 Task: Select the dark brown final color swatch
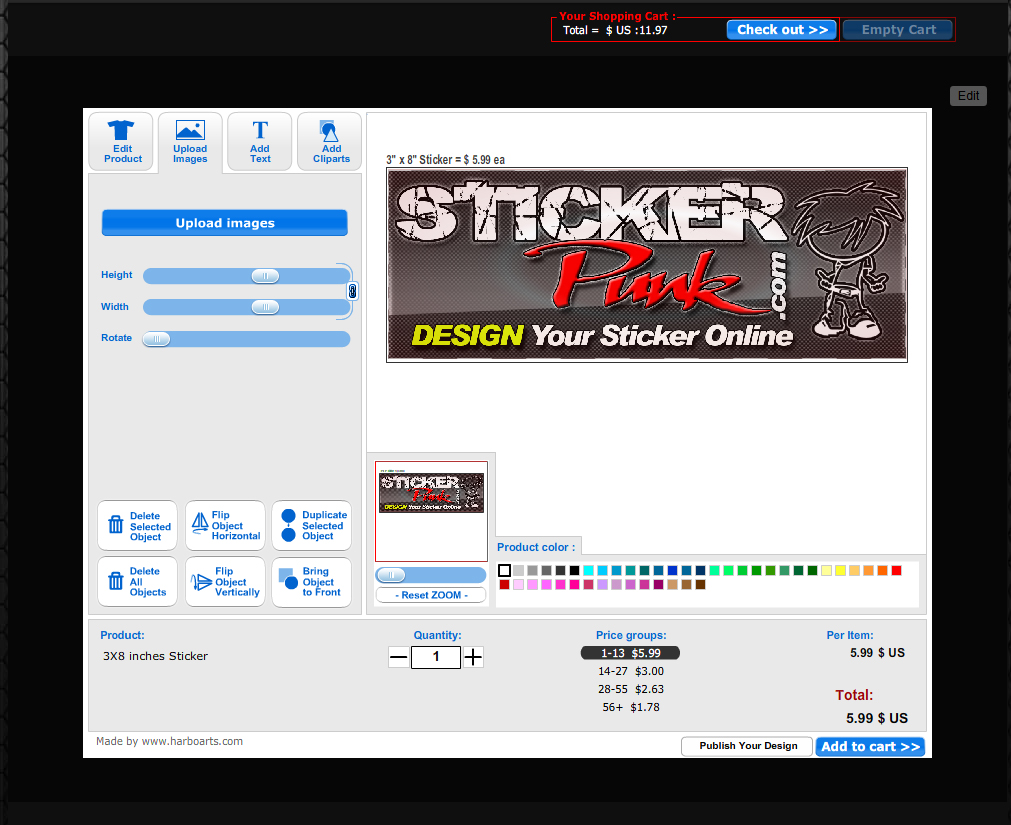[700, 585]
